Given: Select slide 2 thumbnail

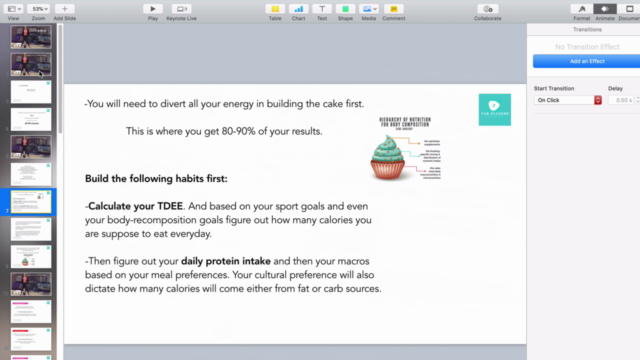Looking at the screenshot, I should [31, 64].
